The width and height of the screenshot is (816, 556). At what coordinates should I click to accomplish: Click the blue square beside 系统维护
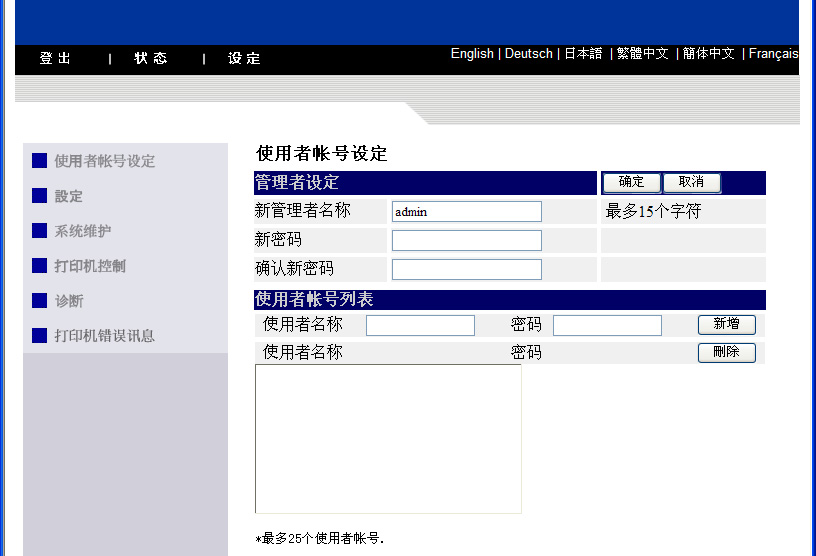tap(40, 231)
